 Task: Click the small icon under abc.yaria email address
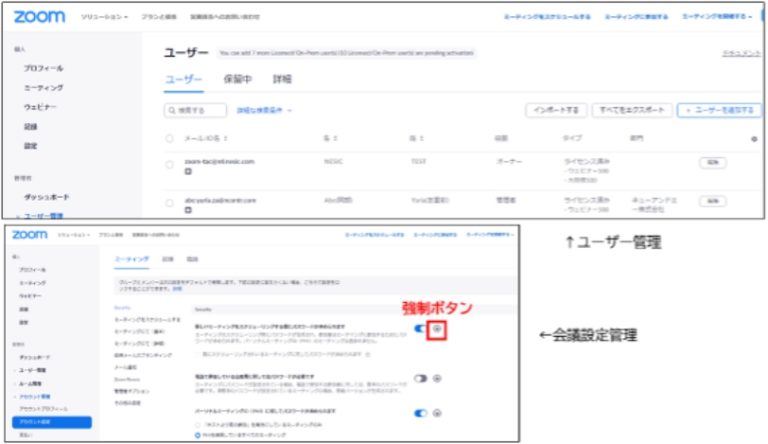click(x=188, y=211)
